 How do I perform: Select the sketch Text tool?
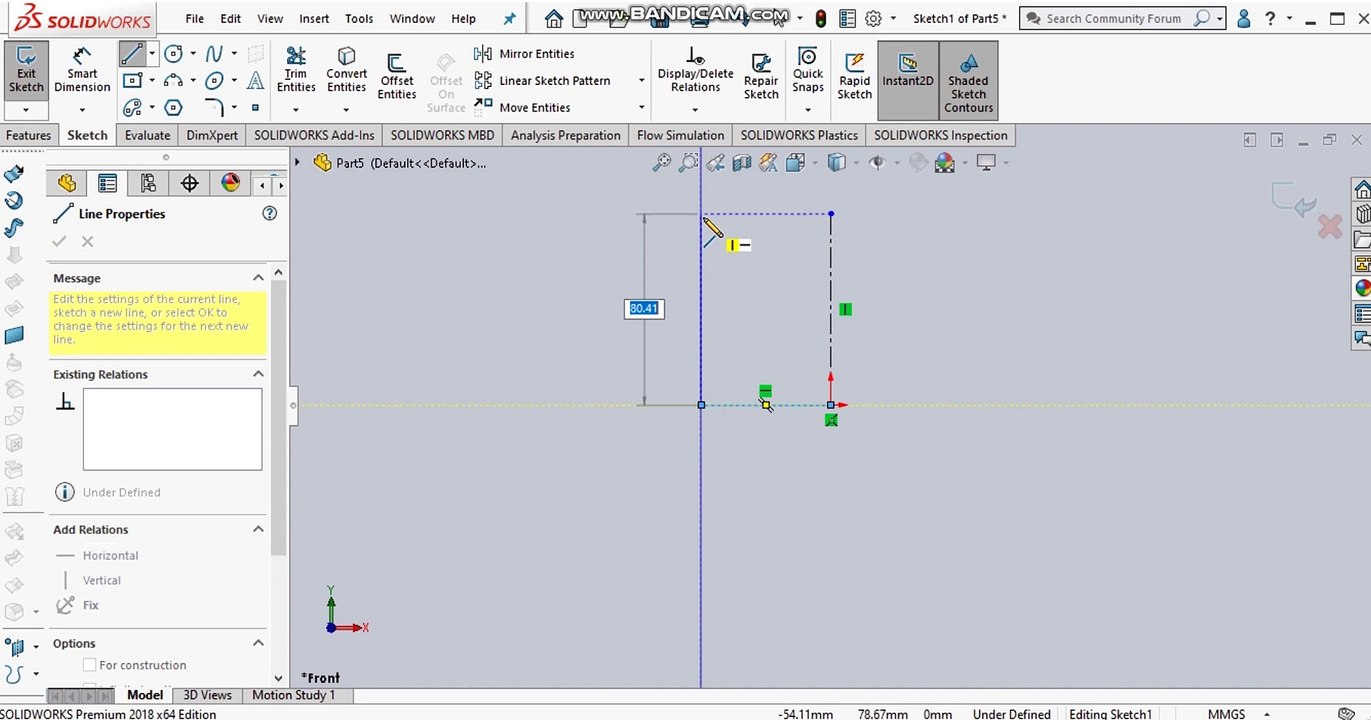[256, 81]
